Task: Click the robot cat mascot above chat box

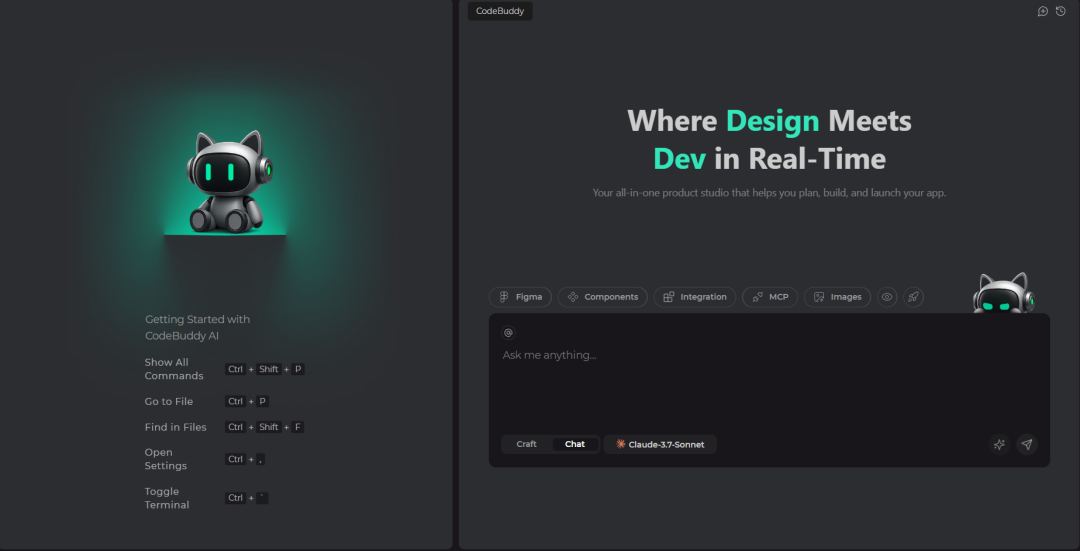Action: pyautogui.click(x=1004, y=293)
